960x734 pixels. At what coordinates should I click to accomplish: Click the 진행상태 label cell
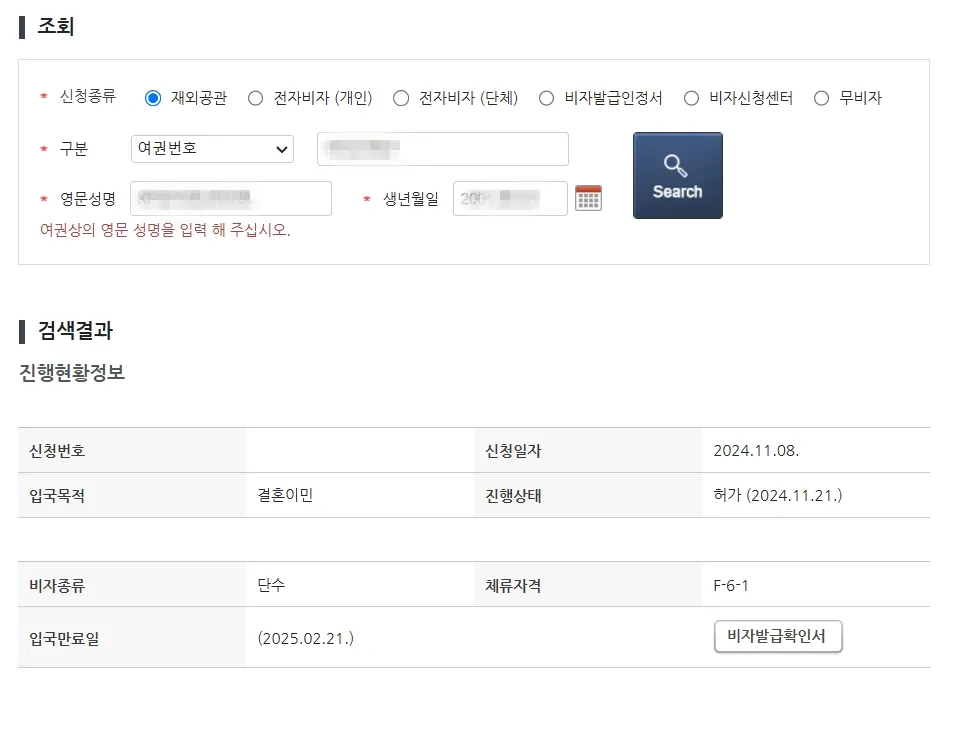pos(588,495)
